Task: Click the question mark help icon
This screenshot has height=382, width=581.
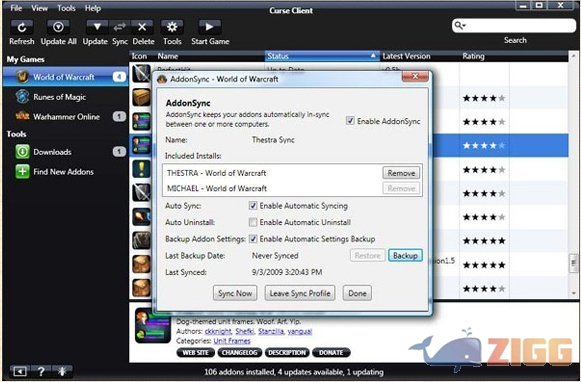Action: click(41, 371)
